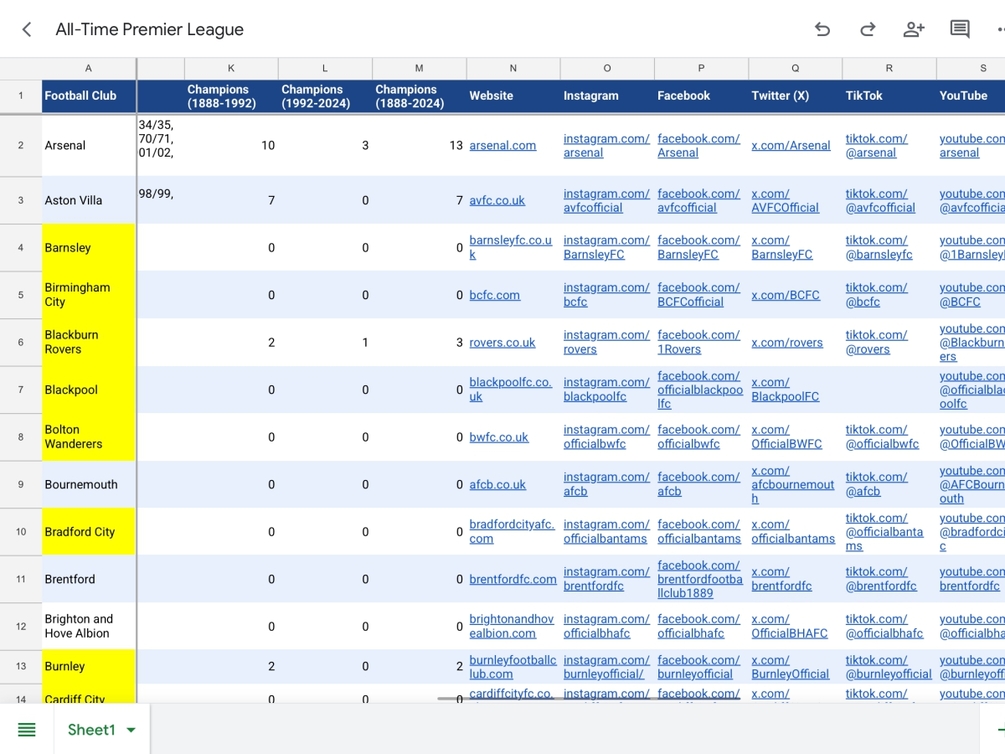
Task: Select row 9 header
Action: [x=21, y=485]
